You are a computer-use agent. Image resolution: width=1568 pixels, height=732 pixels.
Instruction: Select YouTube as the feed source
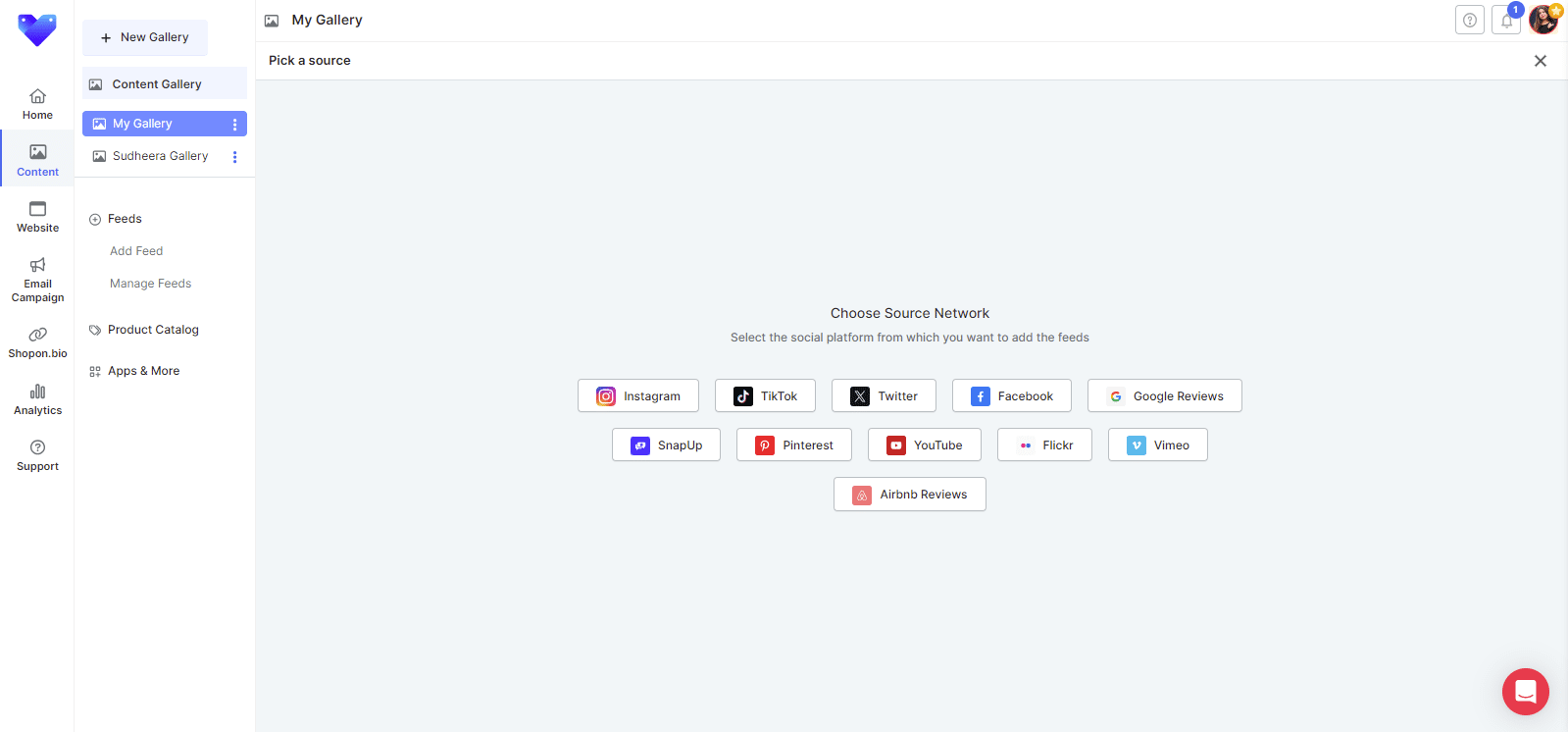point(924,445)
